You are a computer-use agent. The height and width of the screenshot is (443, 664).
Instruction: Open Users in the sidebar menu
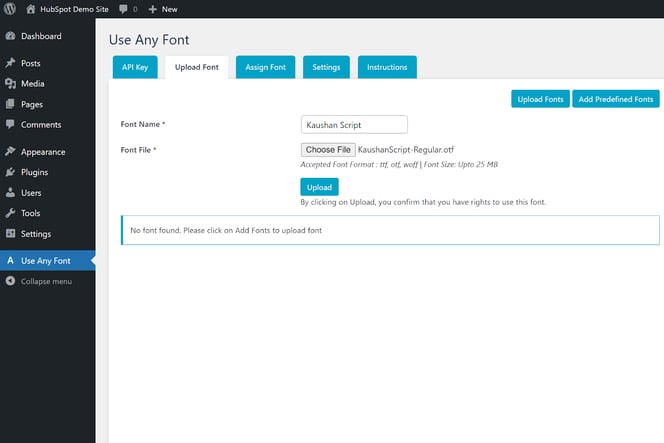[31, 193]
